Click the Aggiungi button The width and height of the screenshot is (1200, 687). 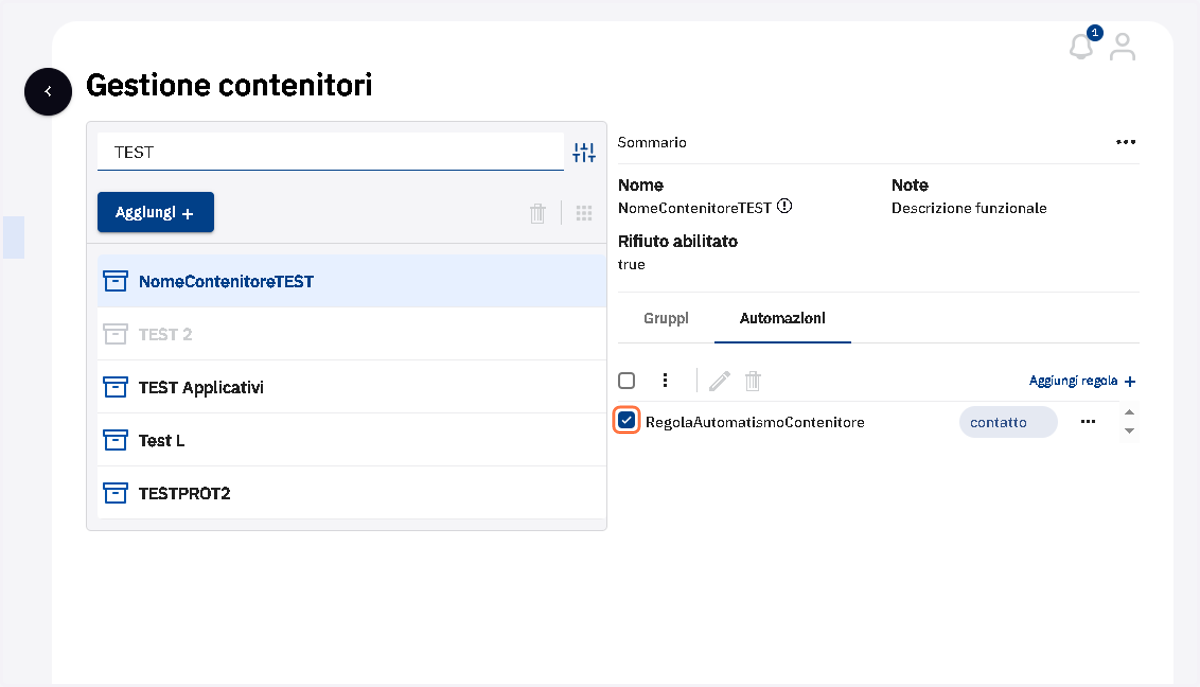coord(155,212)
